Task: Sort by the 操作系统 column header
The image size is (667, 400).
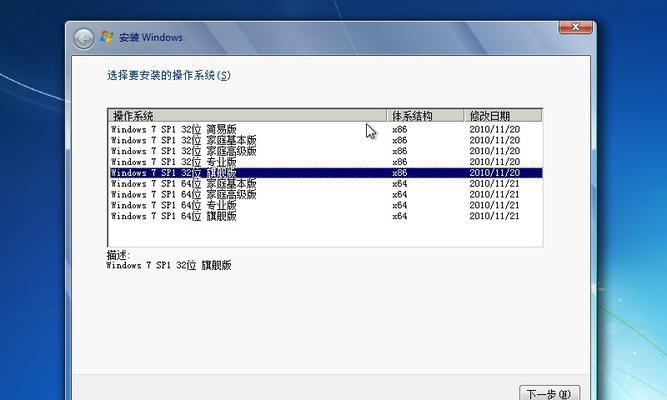Action: click(247, 115)
